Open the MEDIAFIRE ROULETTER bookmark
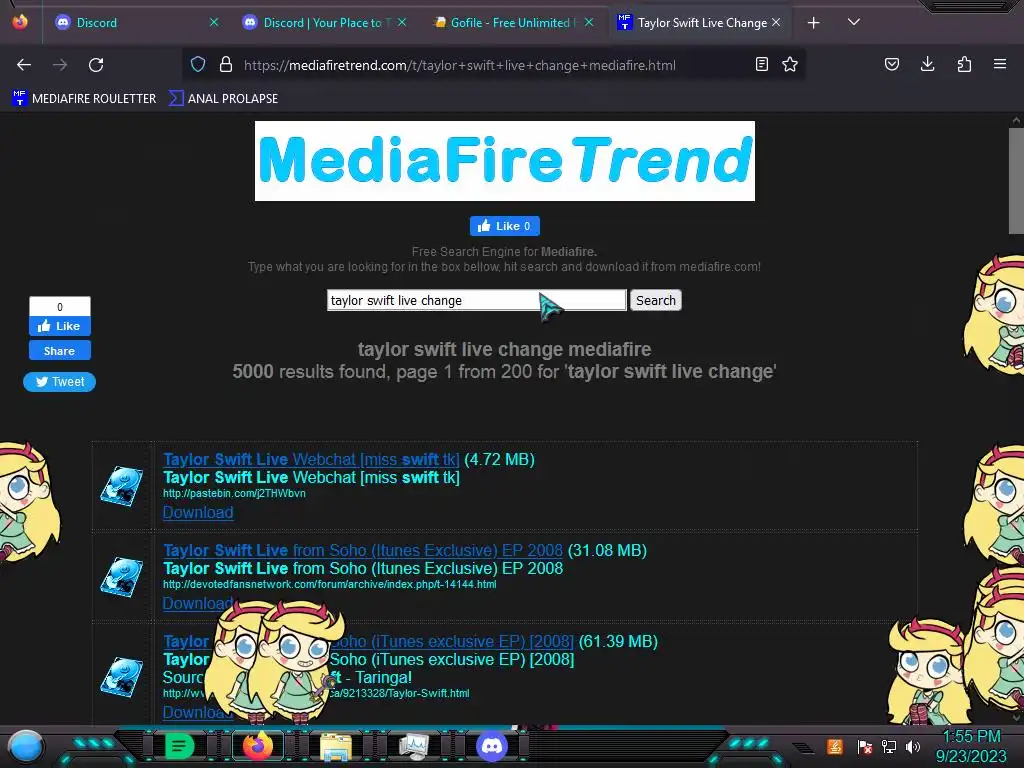Viewport: 1024px width, 768px height. (84, 99)
